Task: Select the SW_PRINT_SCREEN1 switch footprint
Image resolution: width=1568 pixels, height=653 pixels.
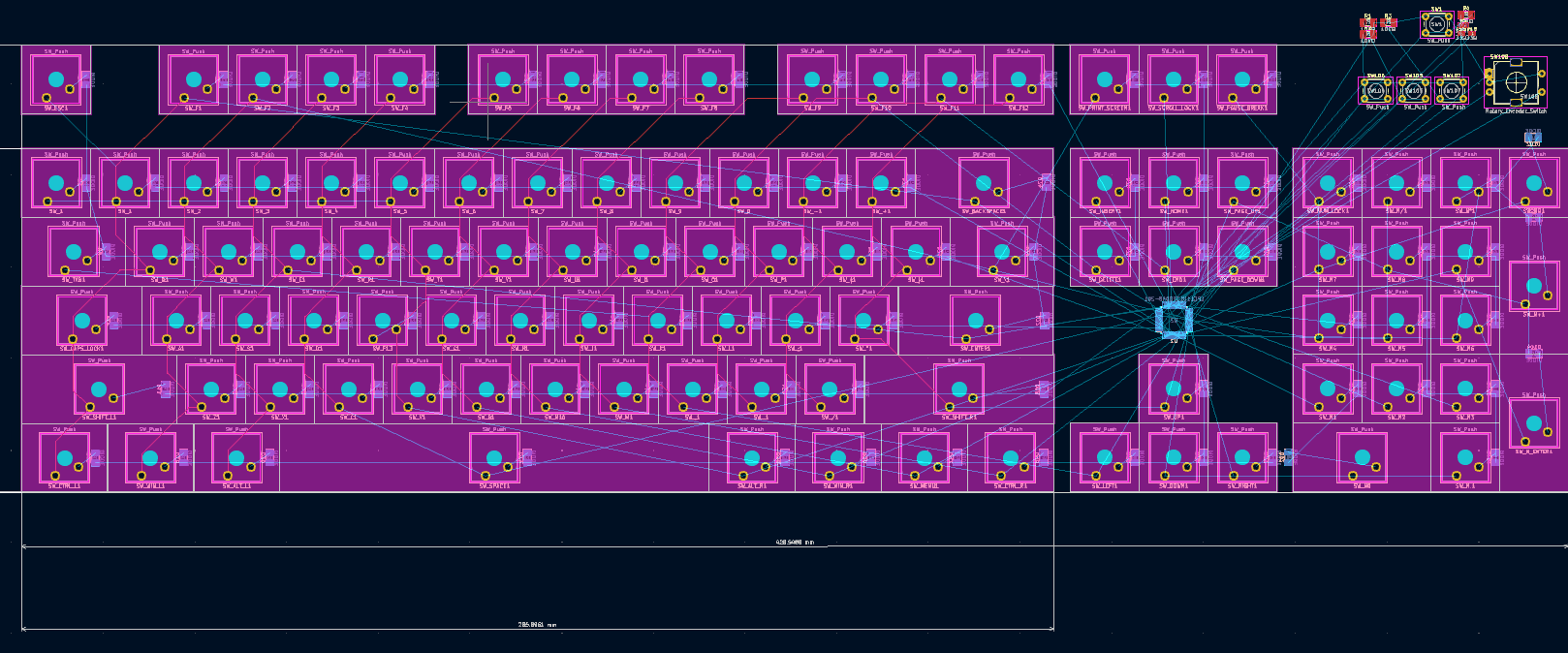Action: tap(1105, 79)
